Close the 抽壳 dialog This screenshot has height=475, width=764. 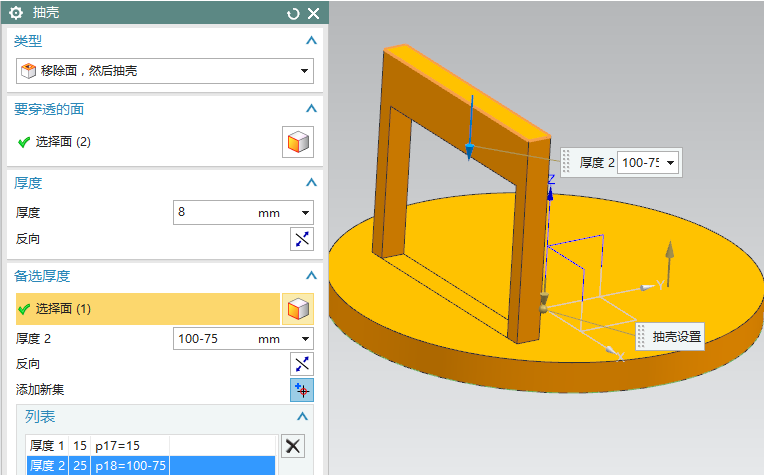(314, 14)
